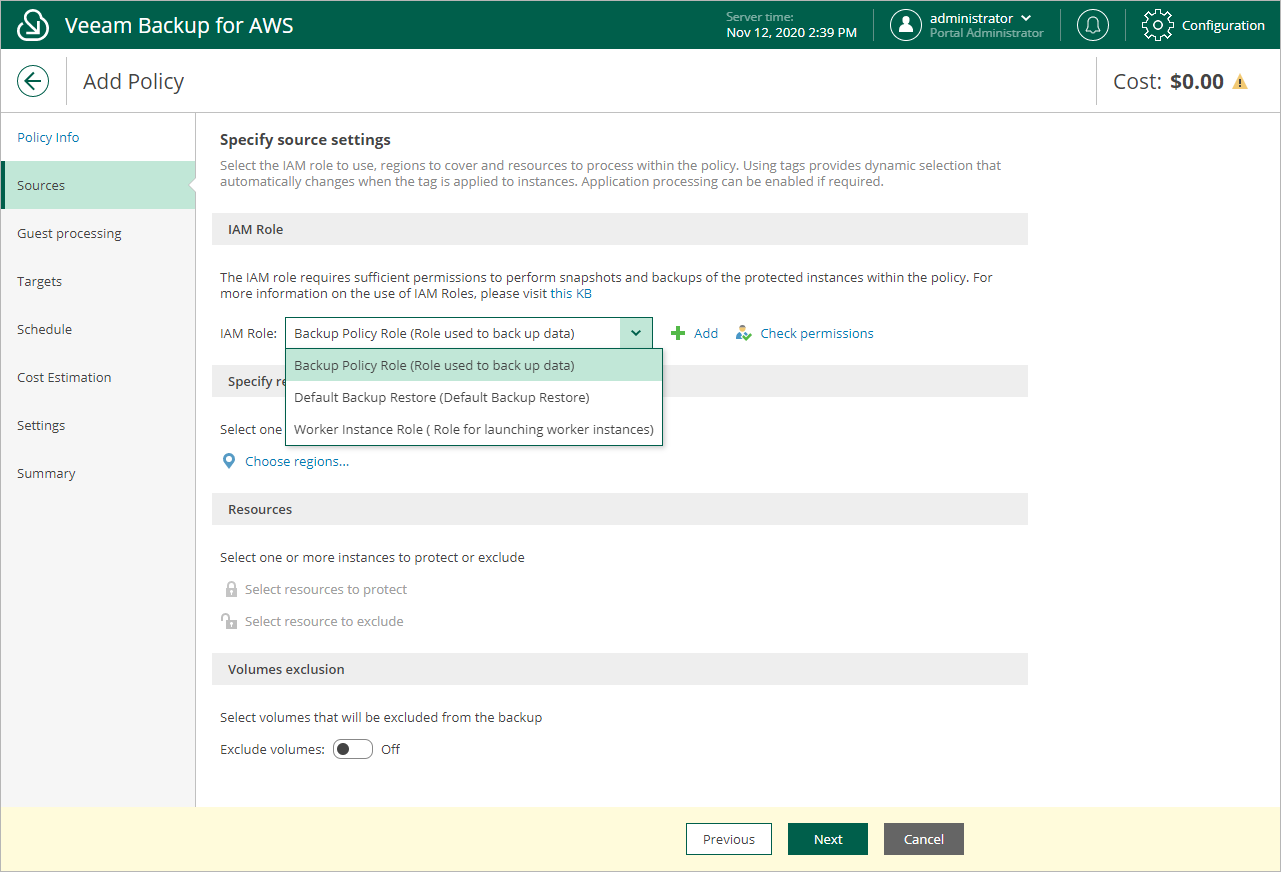
Task: Open the Policy Info step
Action: 98,137
